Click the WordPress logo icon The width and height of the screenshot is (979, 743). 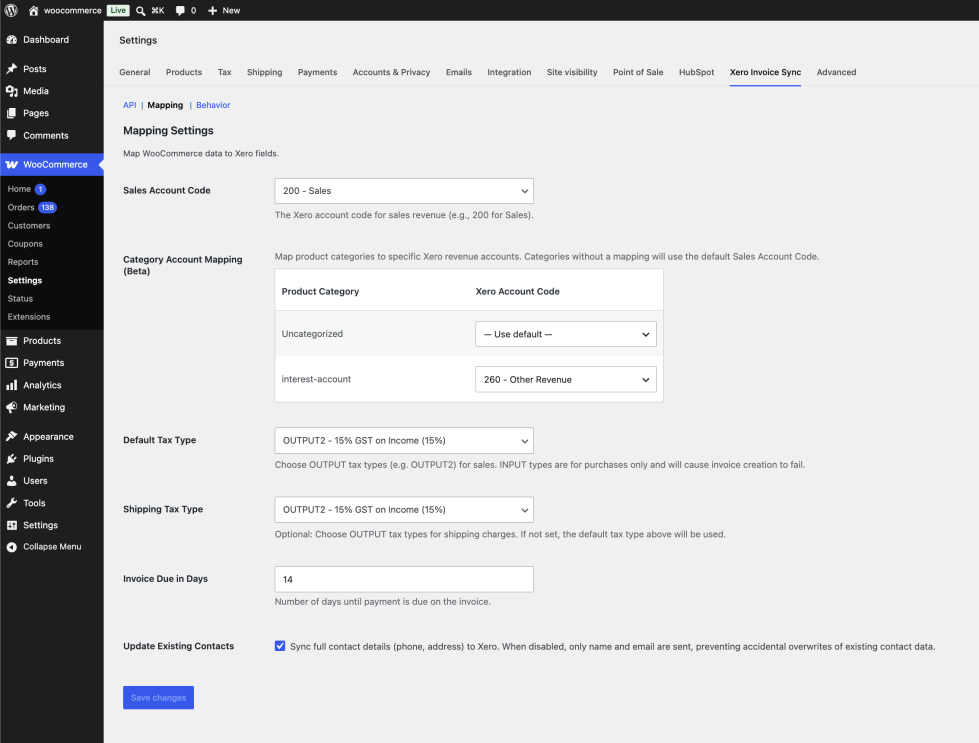[x=11, y=10]
